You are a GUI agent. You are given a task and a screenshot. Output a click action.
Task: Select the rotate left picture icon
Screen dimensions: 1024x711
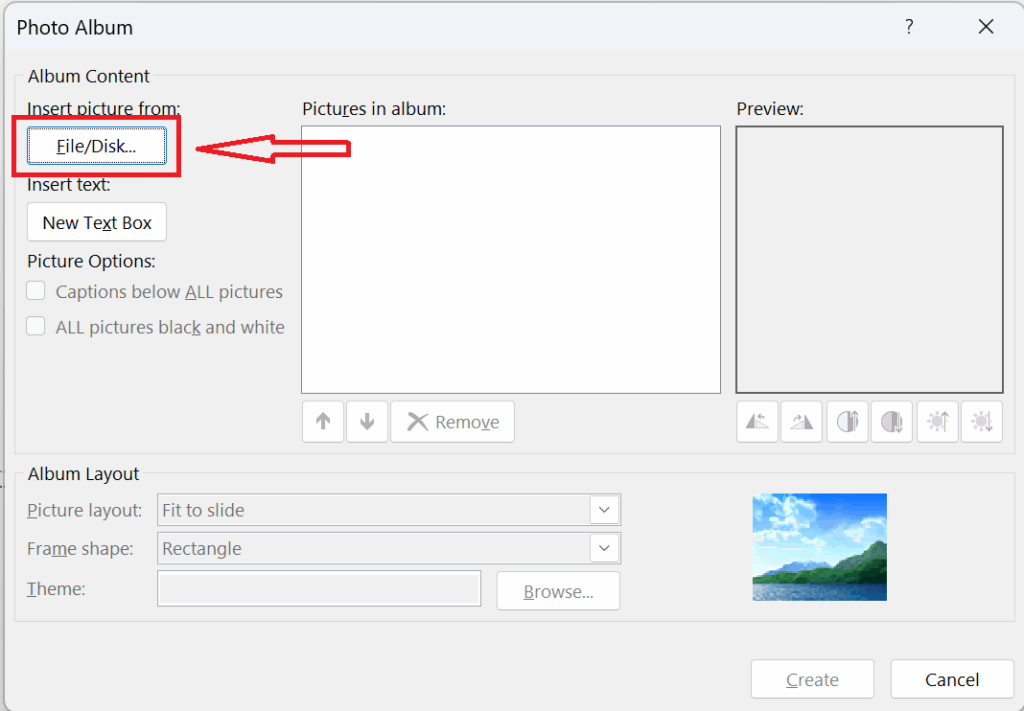[x=757, y=421]
